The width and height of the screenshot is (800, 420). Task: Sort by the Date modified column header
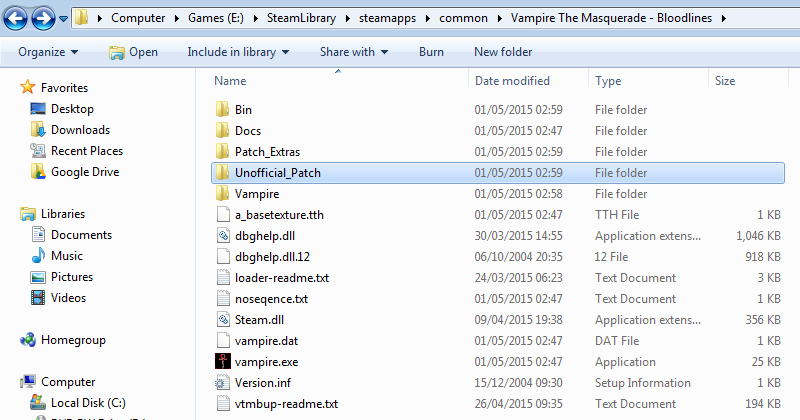coord(528,81)
